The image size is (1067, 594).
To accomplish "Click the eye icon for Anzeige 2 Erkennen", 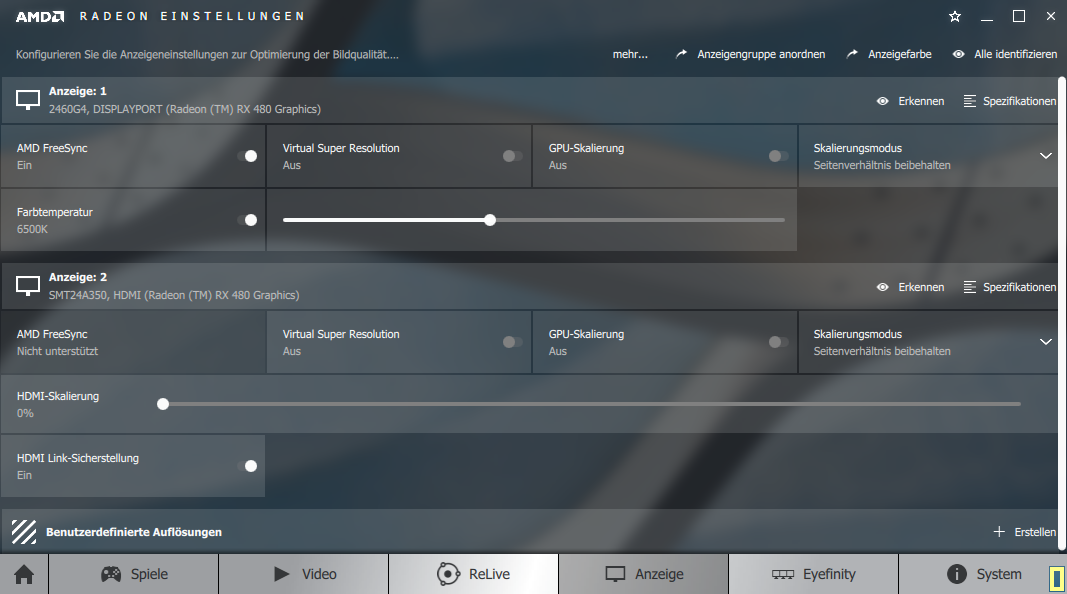I will (883, 287).
